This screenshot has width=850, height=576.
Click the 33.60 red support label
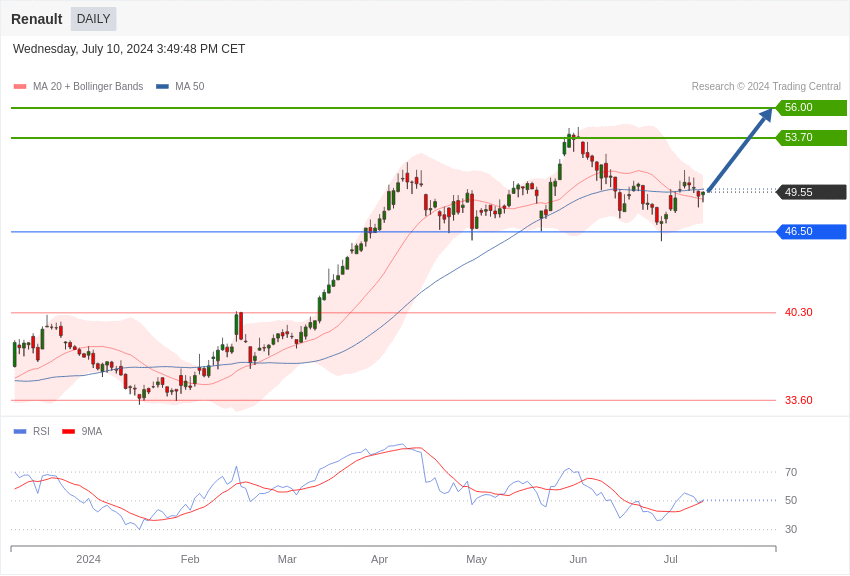click(x=798, y=401)
